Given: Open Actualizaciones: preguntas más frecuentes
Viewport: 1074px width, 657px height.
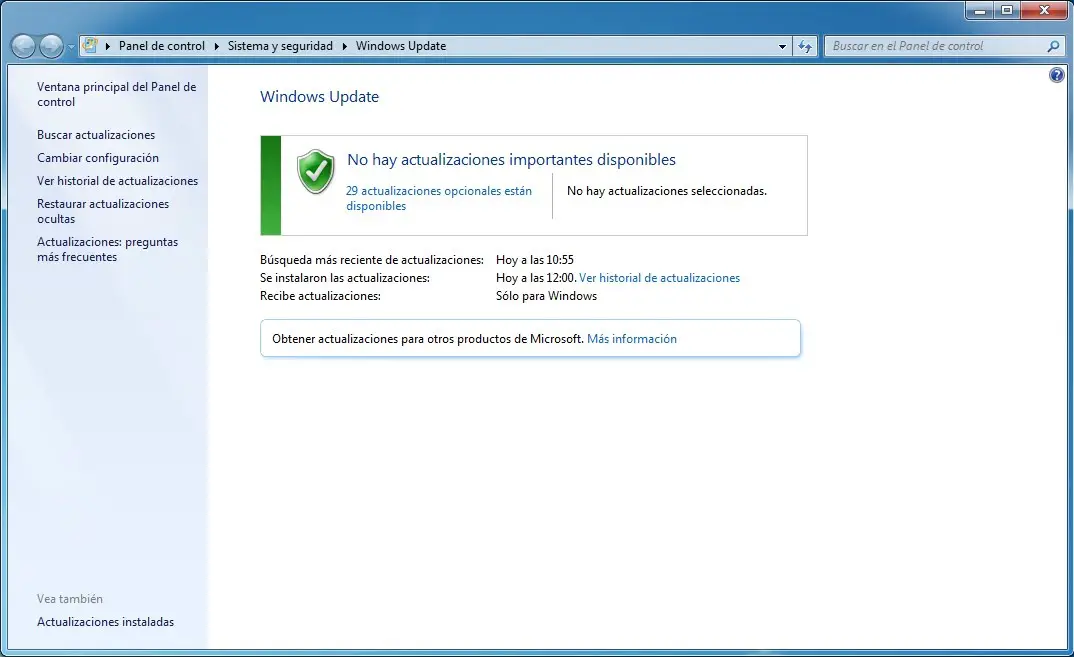Looking at the screenshot, I should [x=108, y=249].
